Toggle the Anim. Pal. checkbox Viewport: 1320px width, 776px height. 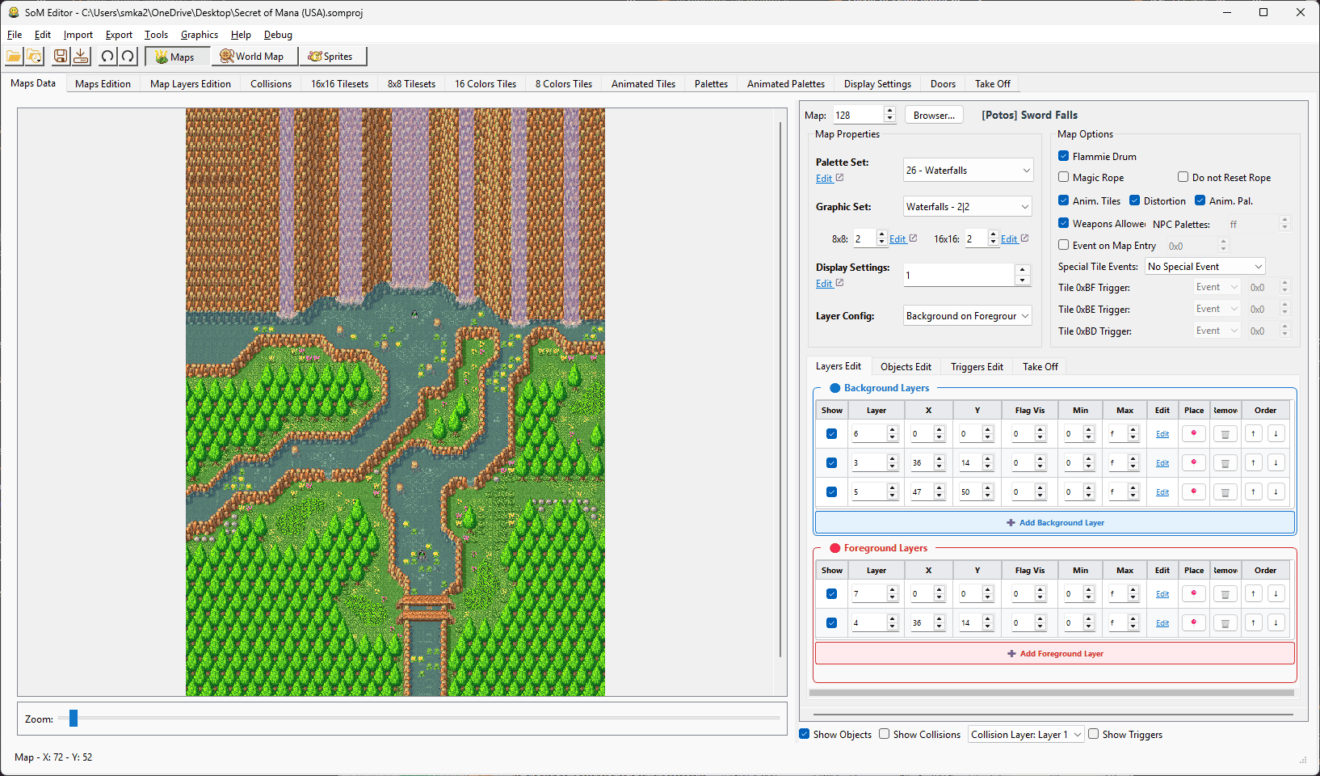(1200, 200)
